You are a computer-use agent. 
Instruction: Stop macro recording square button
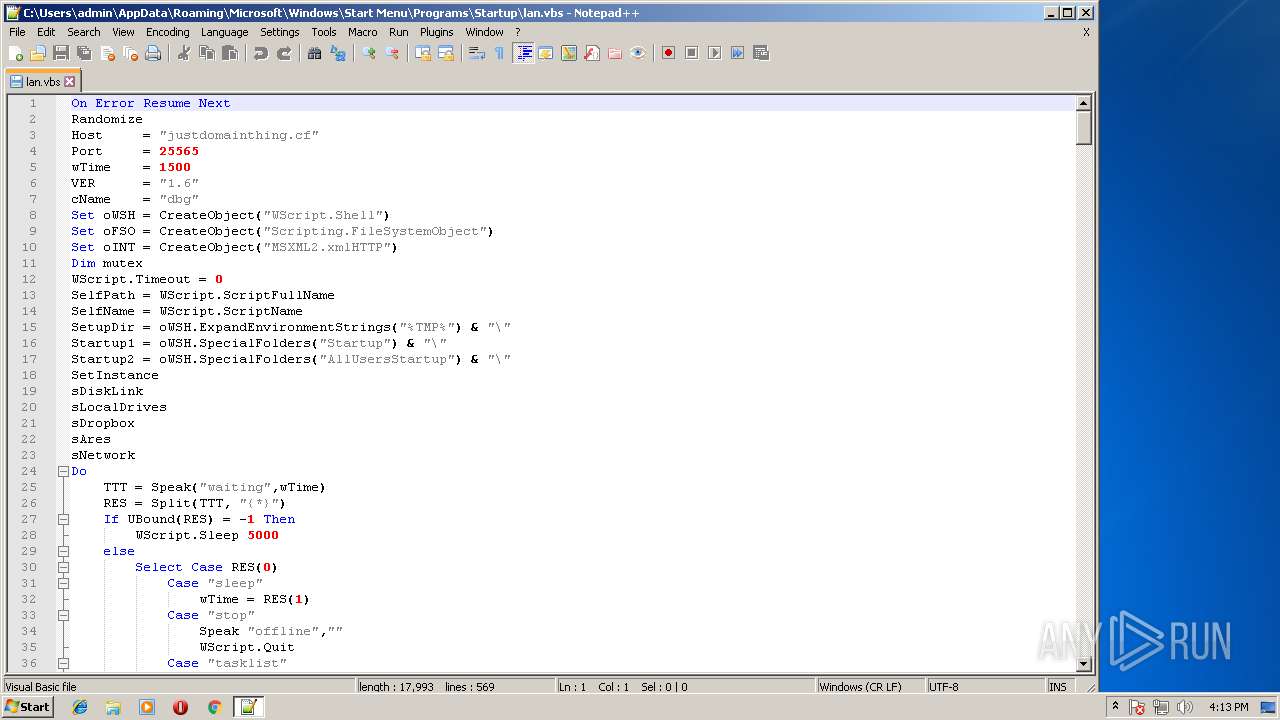pos(691,53)
